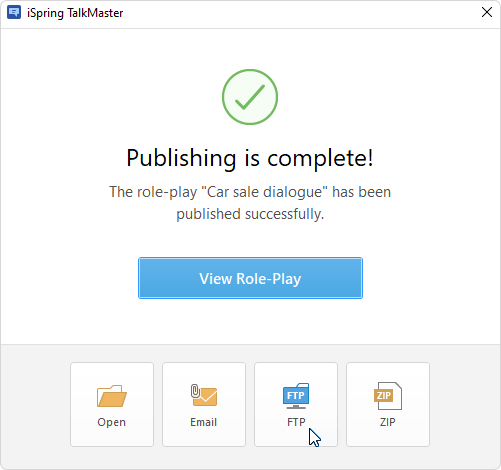Choose the Email label under envelope
The image size is (501, 470).
[x=204, y=422]
